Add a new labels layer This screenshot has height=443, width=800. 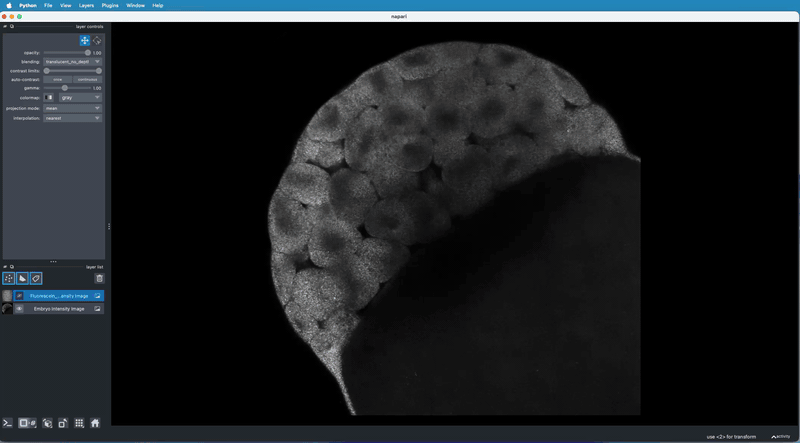pyautogui.click(x=36, y=278)
